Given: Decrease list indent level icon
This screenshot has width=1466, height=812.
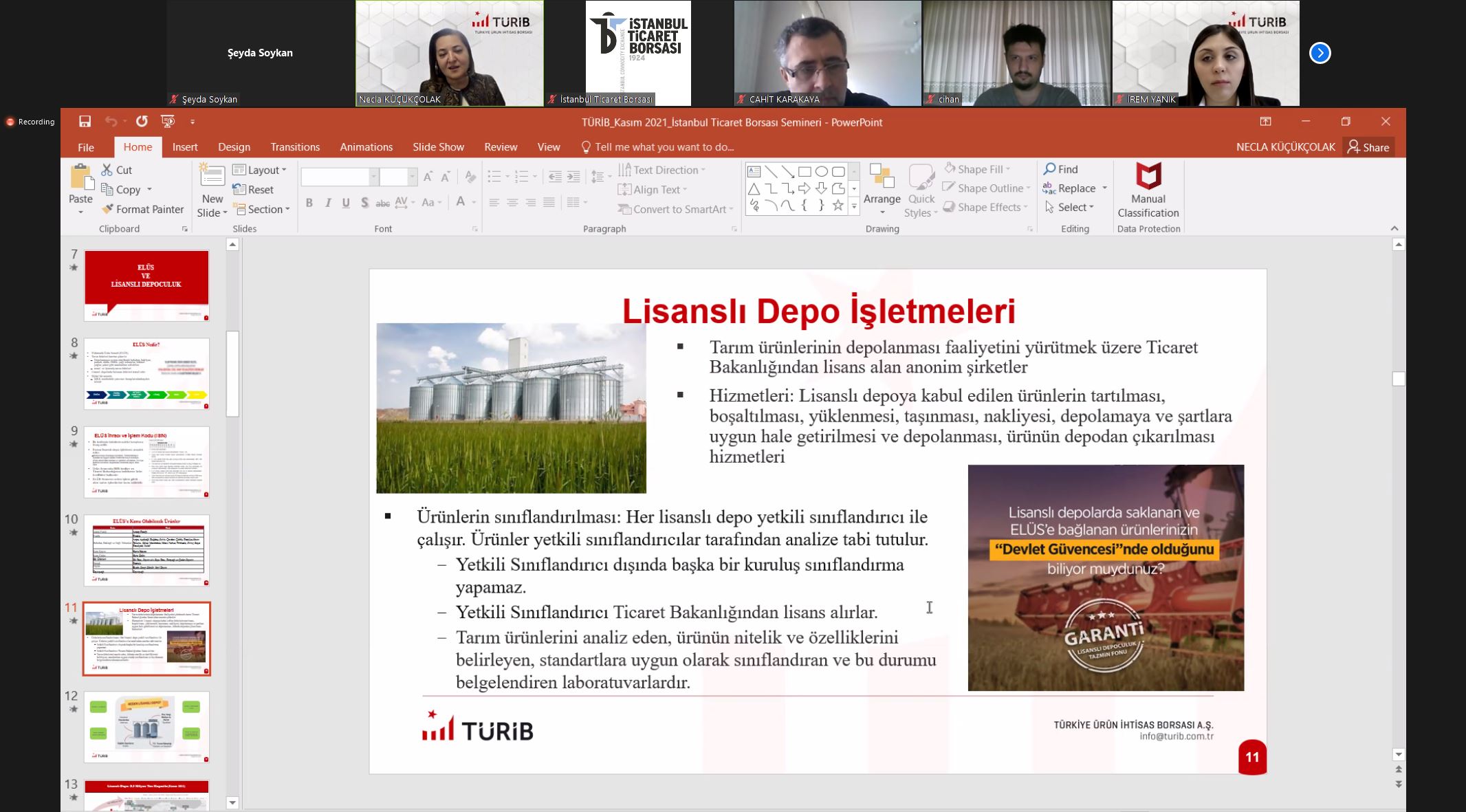Looking at the screenshot, I should point(555,177).
